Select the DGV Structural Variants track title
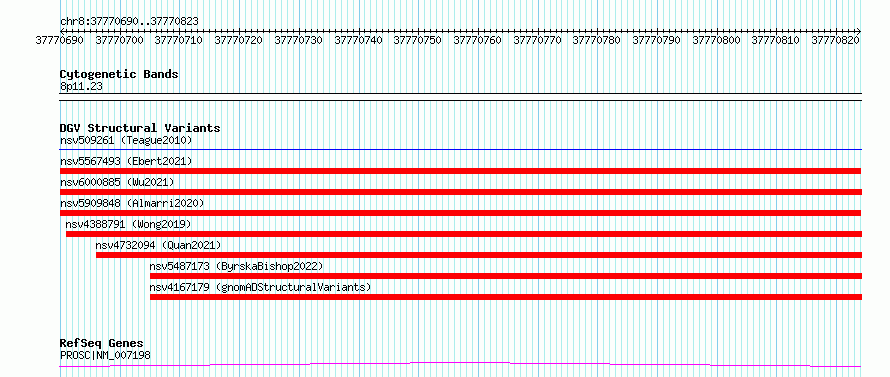 pyautogui.click(x=140, y=128)
